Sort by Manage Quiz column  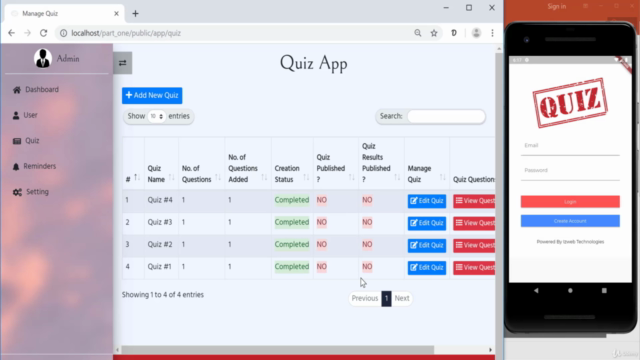click(427, 163)
